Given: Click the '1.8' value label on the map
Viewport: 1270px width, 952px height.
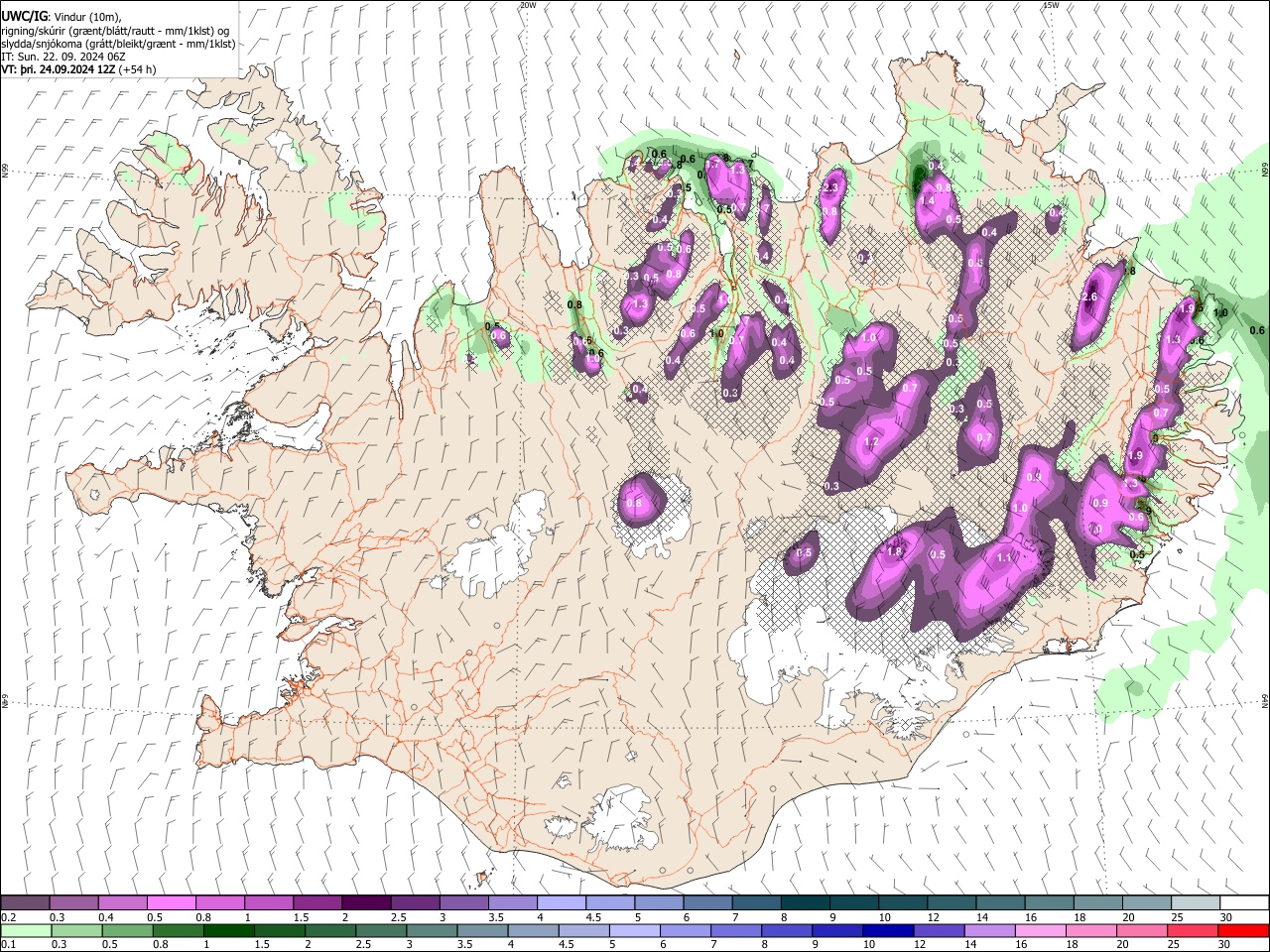Looking at the screenshot, I should [894, 552].
